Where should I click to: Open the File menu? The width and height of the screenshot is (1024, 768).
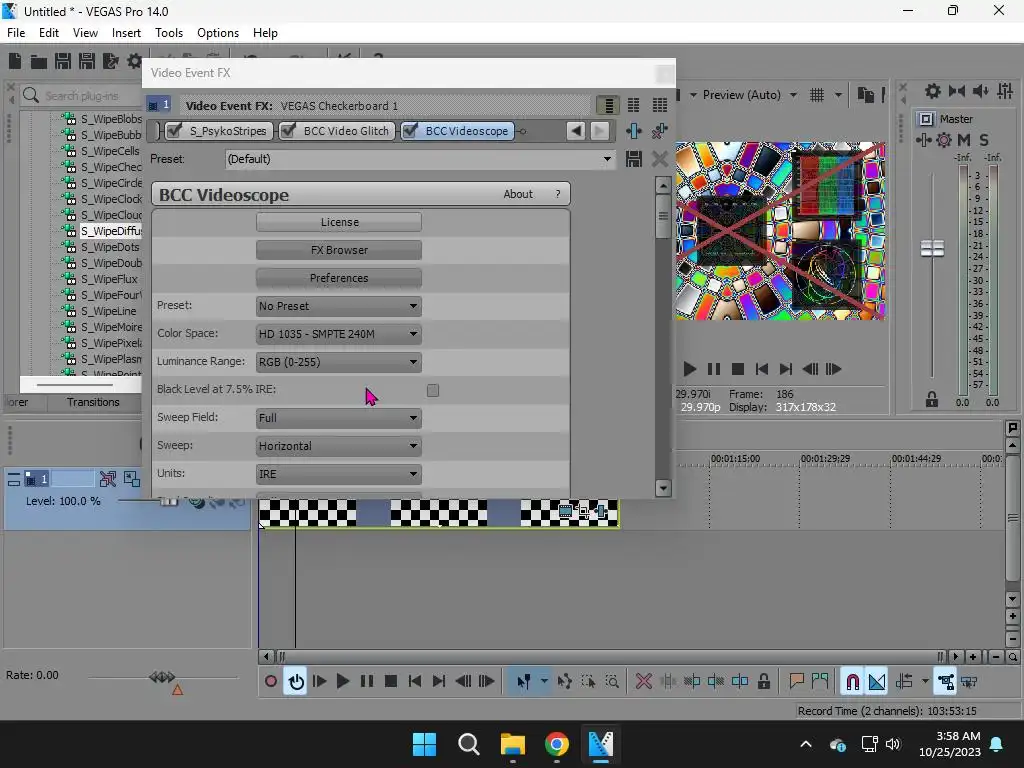[x=16, y=33]
